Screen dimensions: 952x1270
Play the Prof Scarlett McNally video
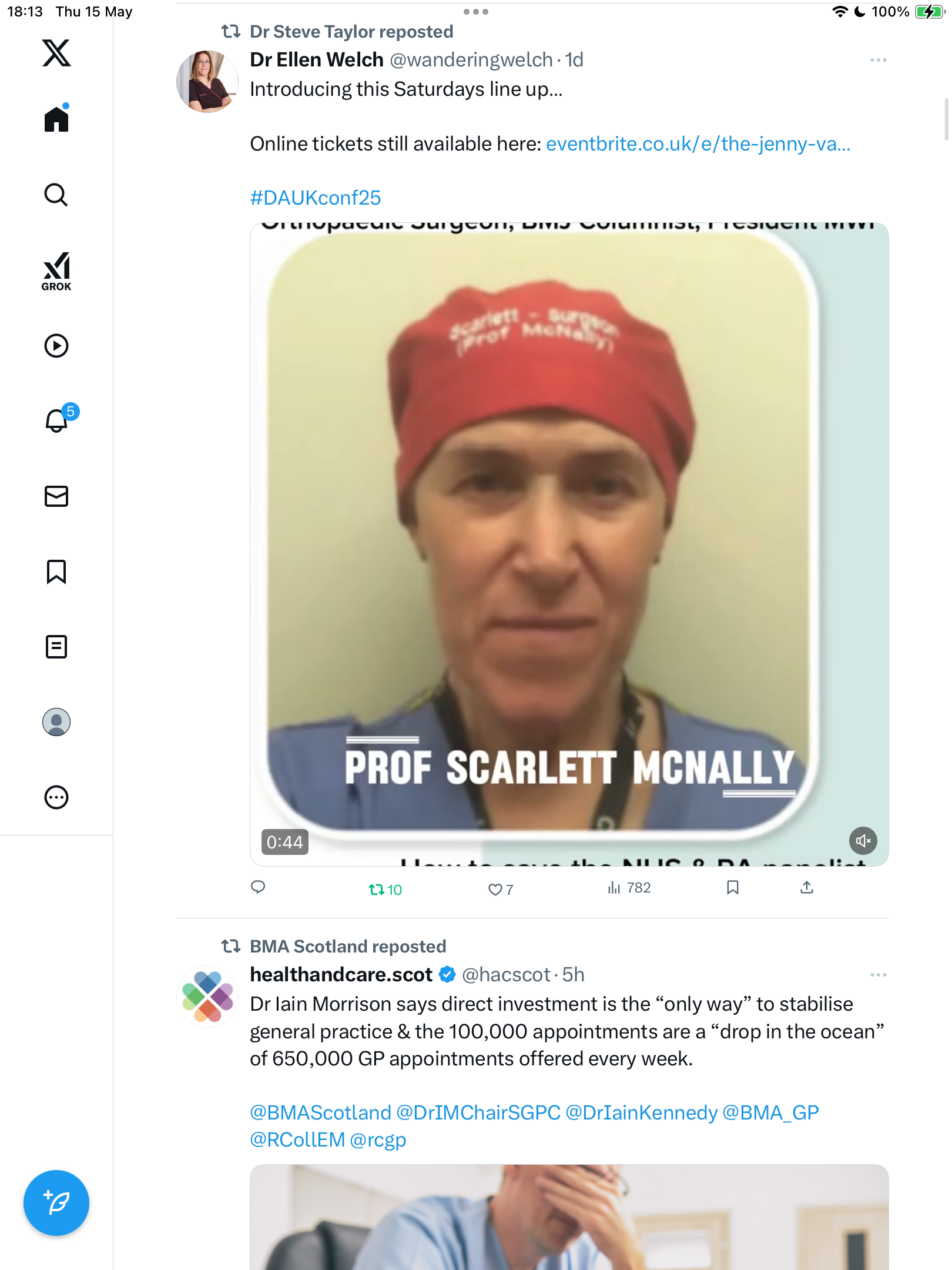pos(569,544)
